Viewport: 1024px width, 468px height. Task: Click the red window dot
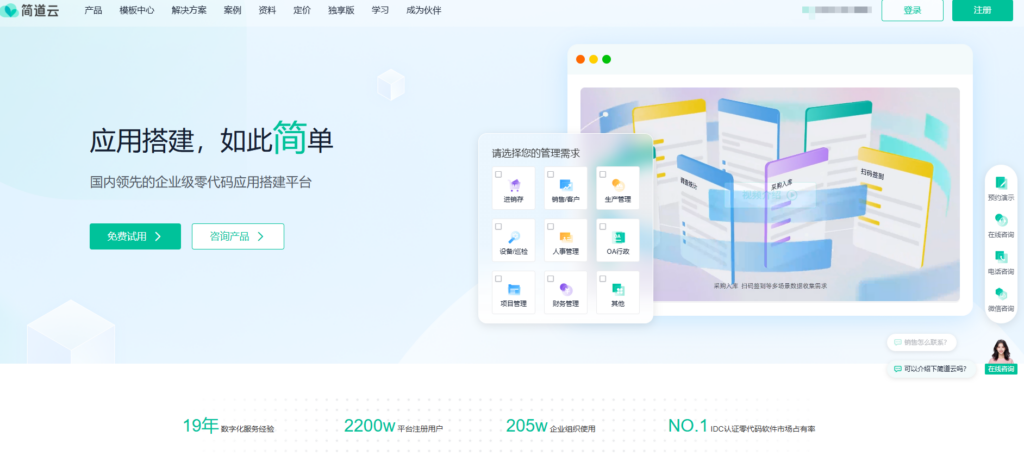coord(580,59)
